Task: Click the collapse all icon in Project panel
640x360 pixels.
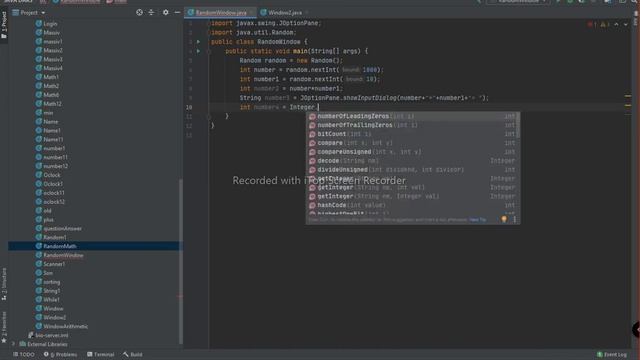Action: [x=151, y=13]
